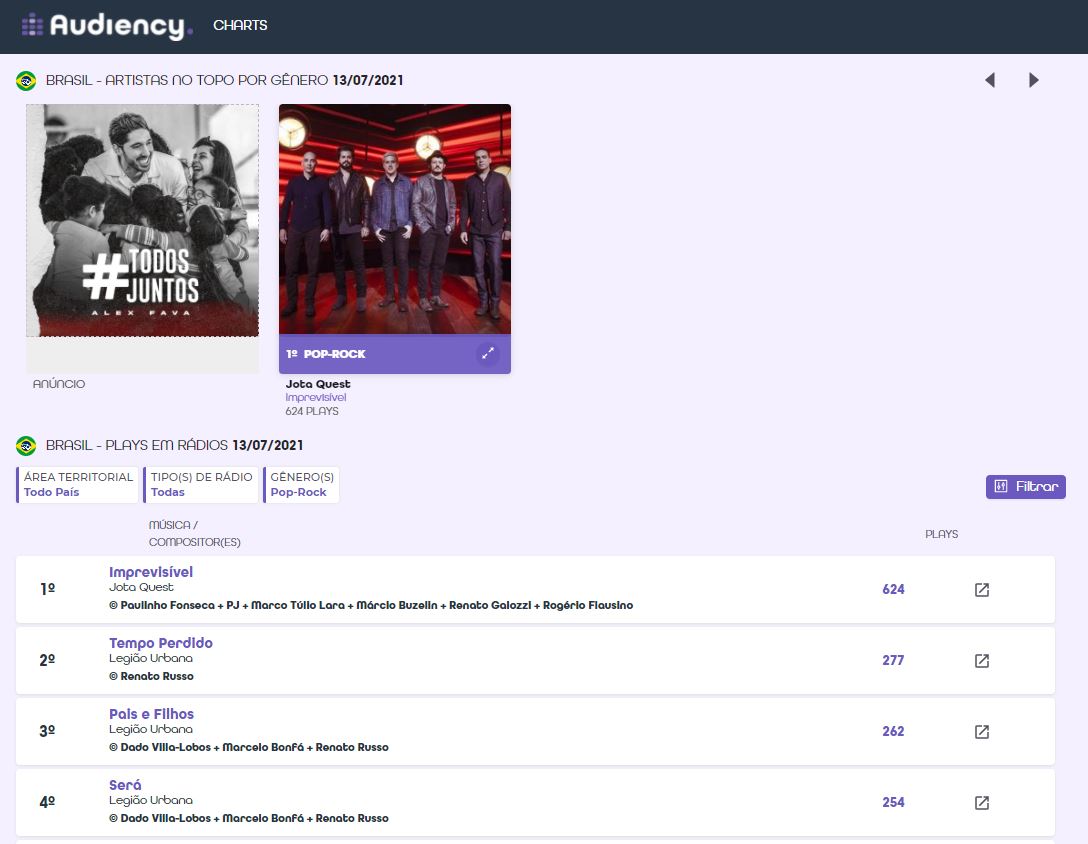This screenshot has width=1088, height=844.
Task: Click the 277 plays count
Action: click(x=893, y=660)
